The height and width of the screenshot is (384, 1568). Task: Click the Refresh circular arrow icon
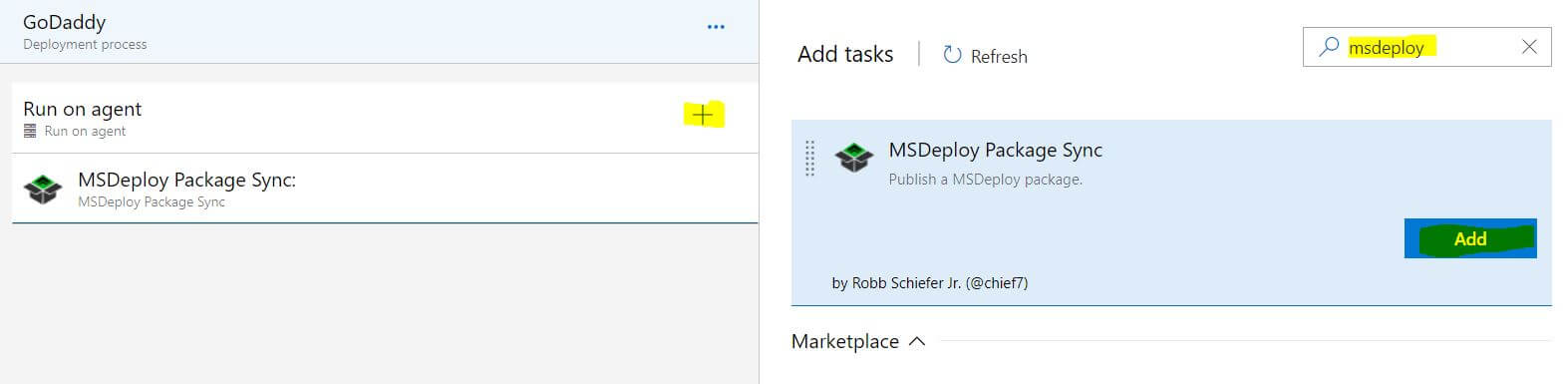(x=952, y=55)
